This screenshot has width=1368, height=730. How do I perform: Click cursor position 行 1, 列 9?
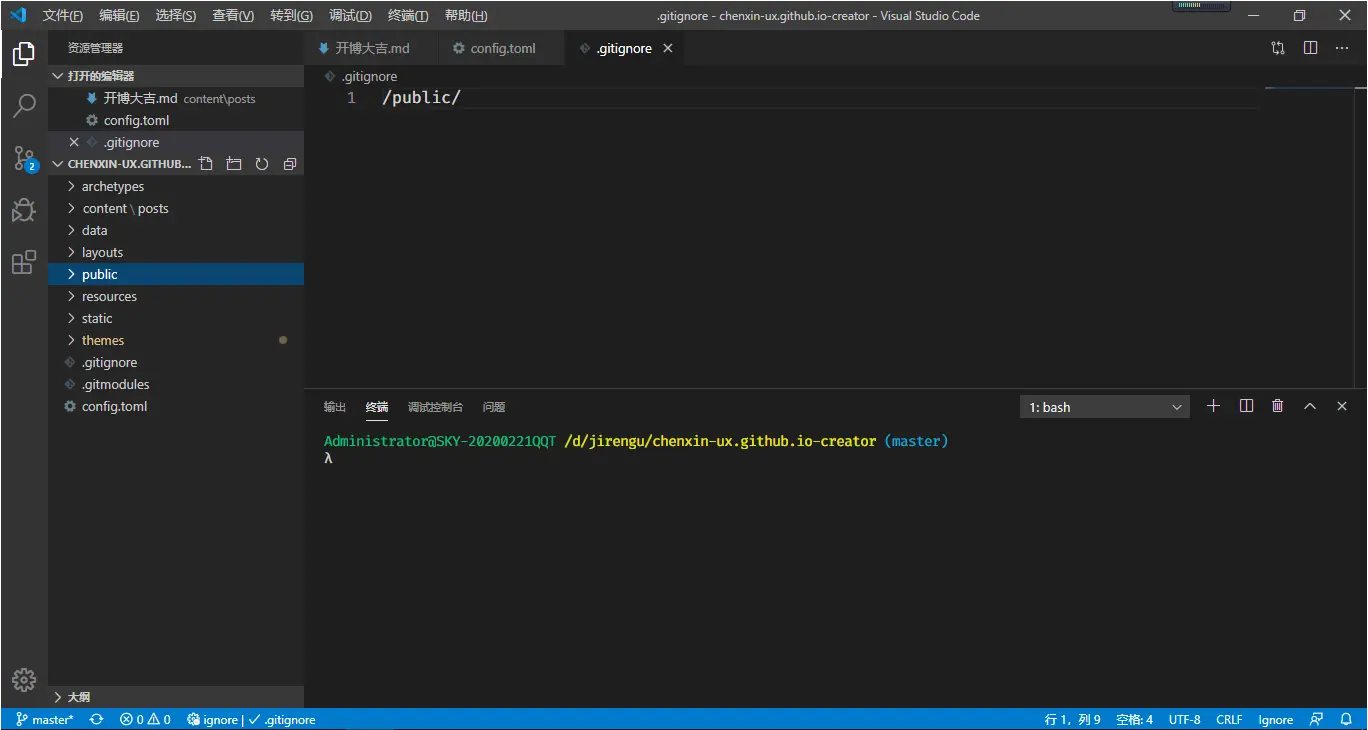pos(1072,719)
